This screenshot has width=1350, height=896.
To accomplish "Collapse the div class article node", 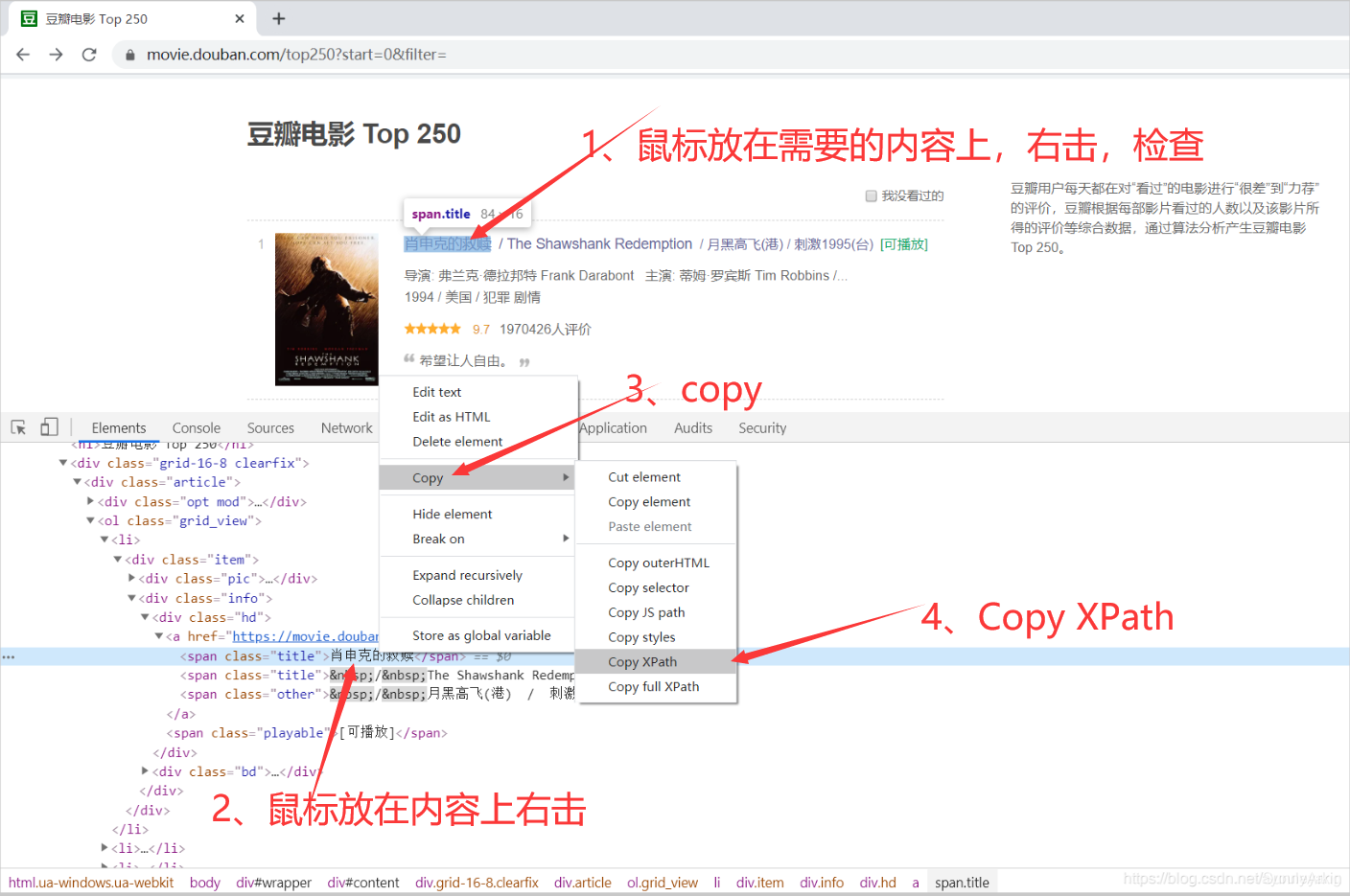I will point(77,482).
